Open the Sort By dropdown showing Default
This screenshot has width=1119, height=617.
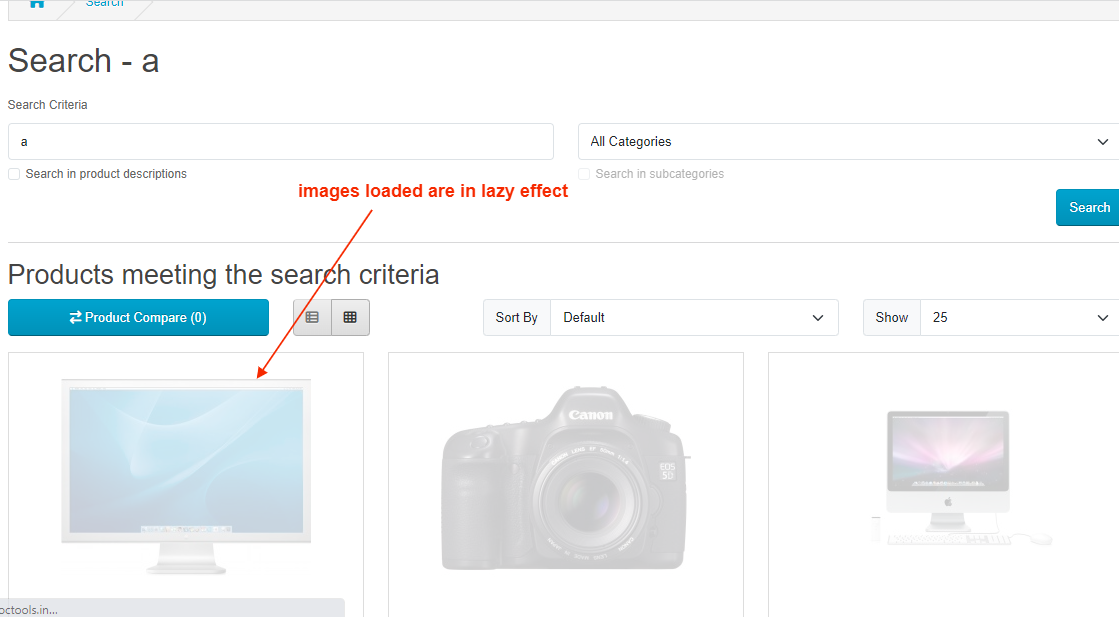(x=694, y=318)
